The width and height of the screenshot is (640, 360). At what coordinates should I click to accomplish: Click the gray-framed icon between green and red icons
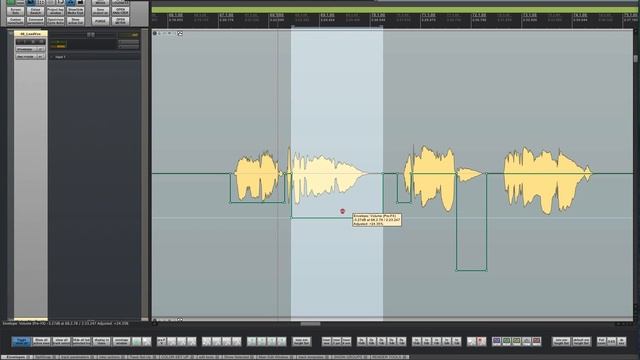click(x=527, y=341)
